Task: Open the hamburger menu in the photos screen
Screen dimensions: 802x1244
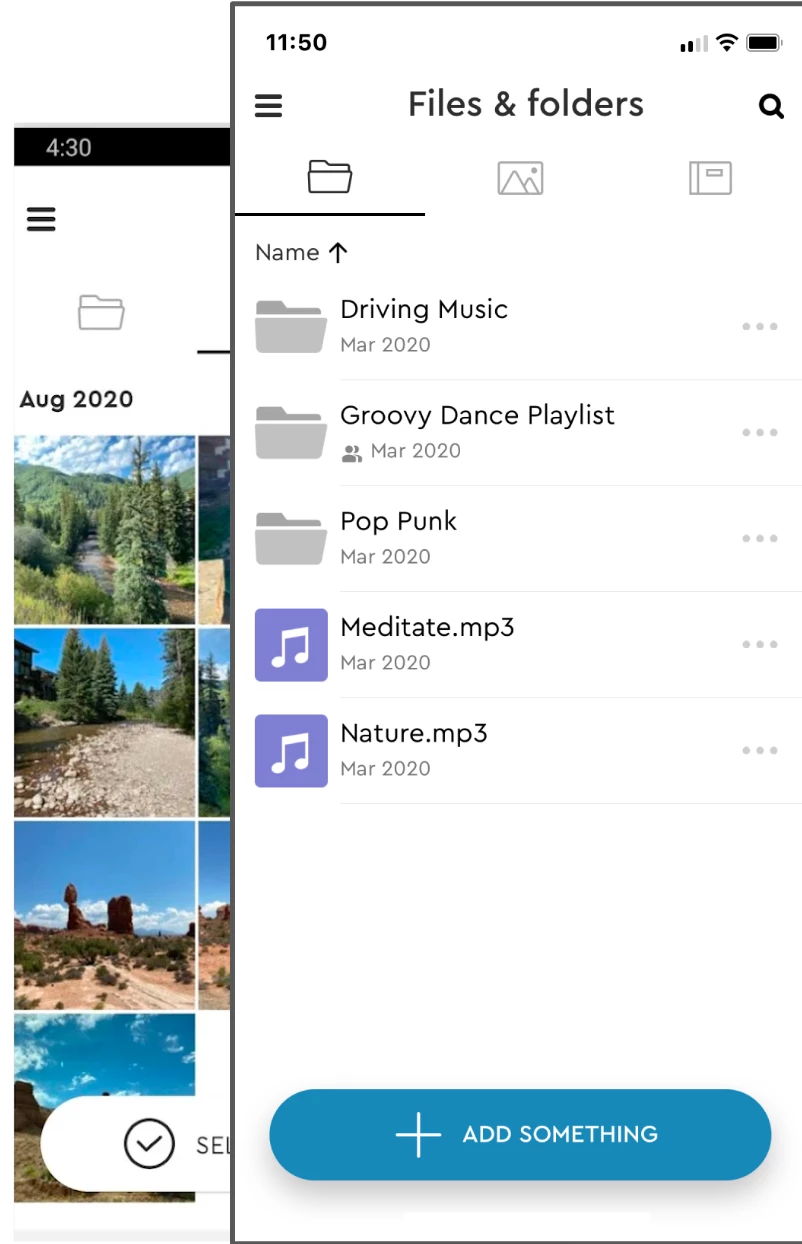Action: tap(41, 219)
